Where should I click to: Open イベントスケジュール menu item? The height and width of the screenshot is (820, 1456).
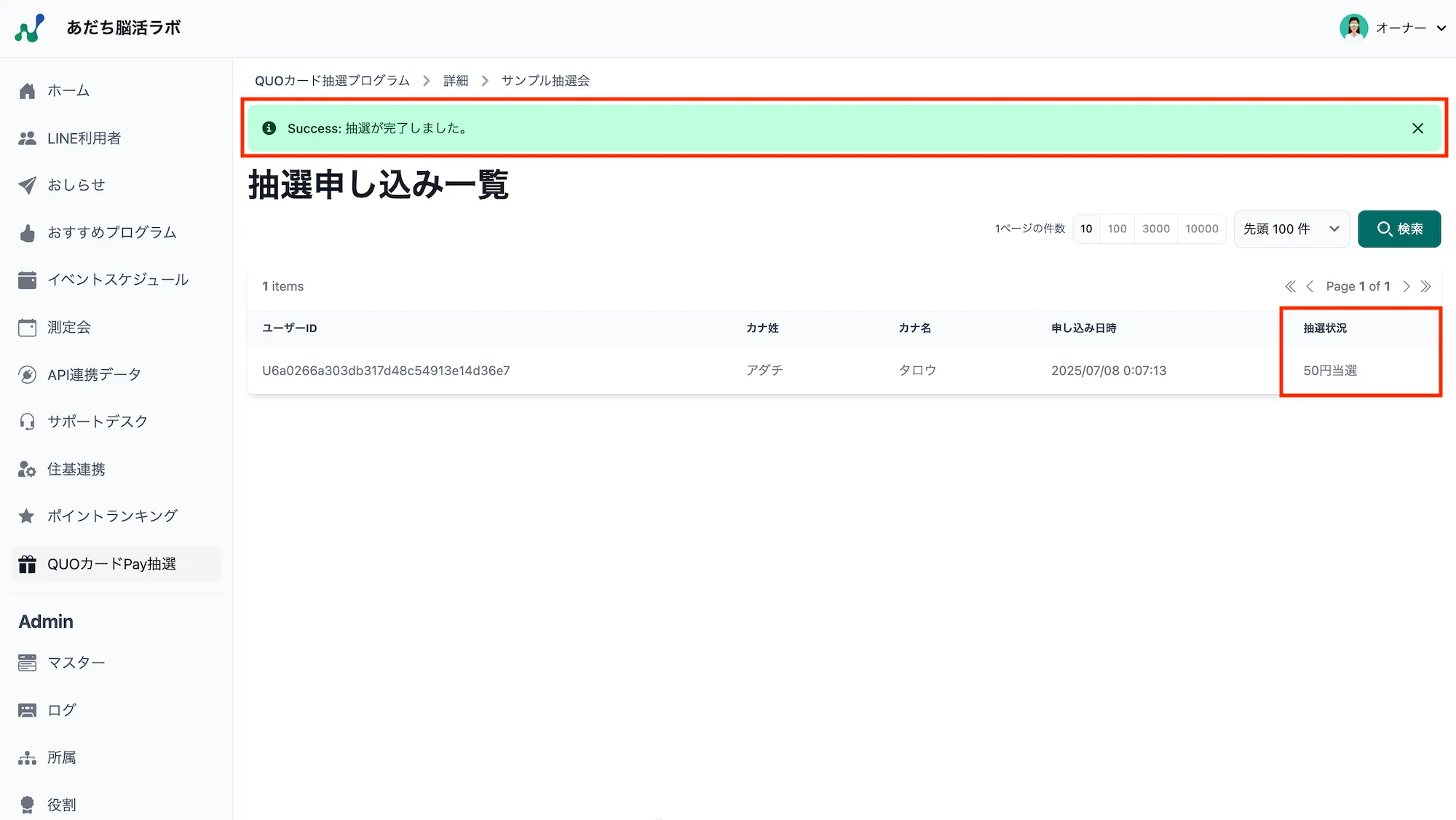pos(116,280)
